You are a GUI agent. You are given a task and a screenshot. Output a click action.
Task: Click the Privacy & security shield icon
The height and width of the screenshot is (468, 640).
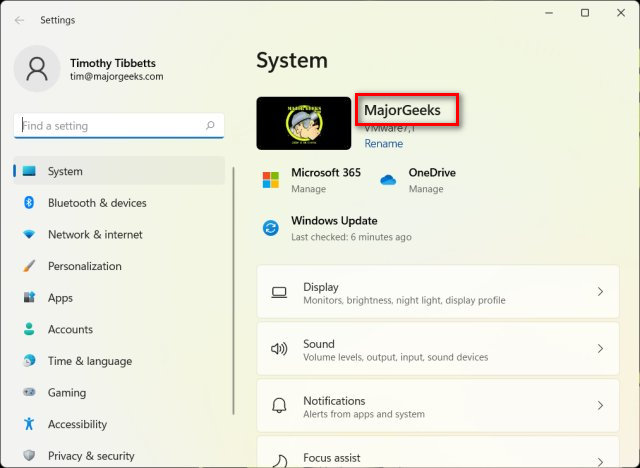[x=29, y=455]
